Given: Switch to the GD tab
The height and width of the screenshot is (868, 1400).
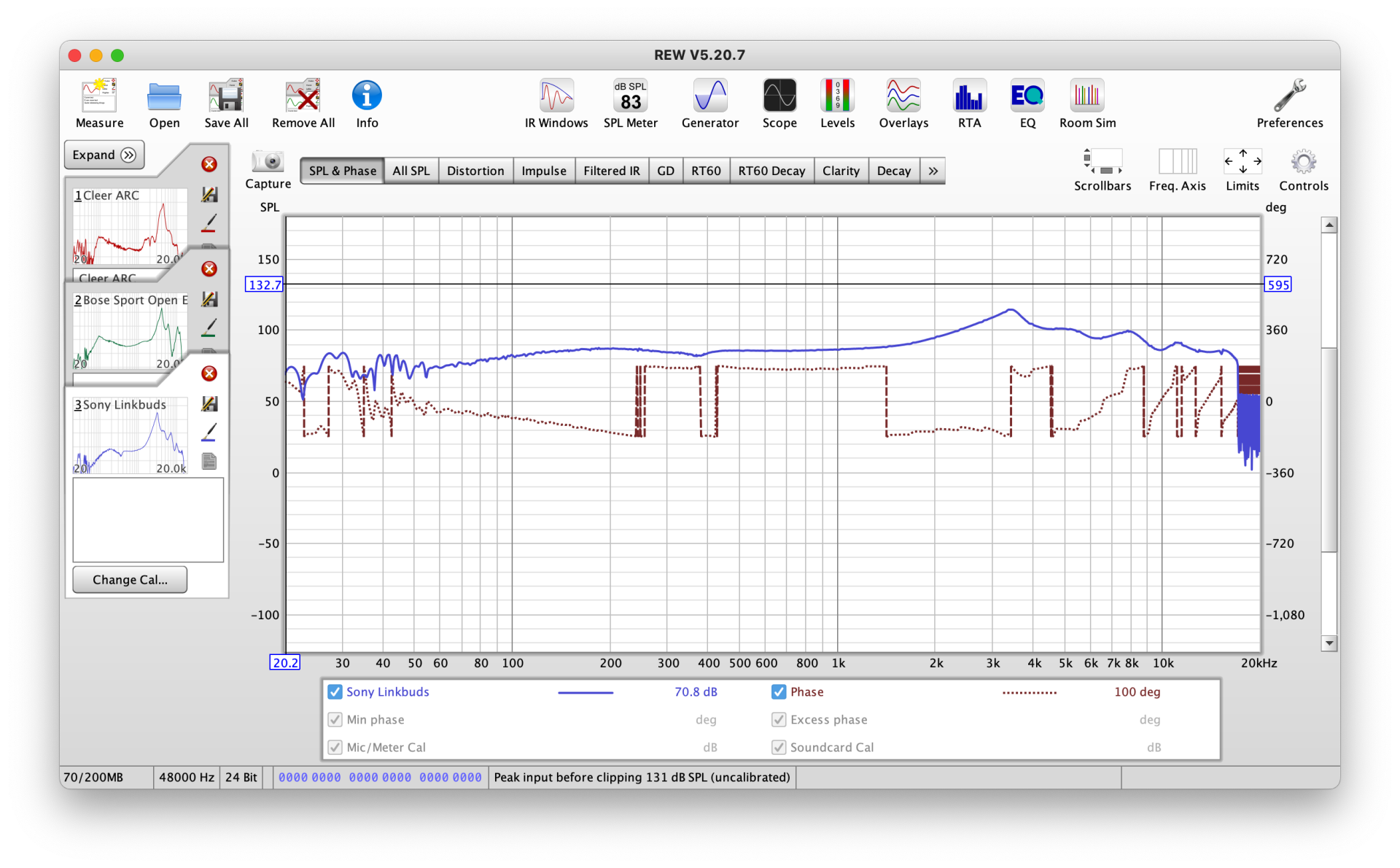Looking at the screenshot, I should pos(665,171).
